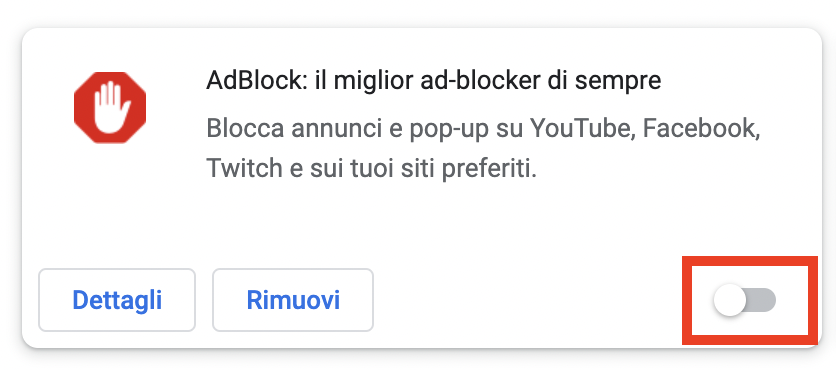
Task: Select the white hand inside AdBlock logo
Action: tap(112, 107)
